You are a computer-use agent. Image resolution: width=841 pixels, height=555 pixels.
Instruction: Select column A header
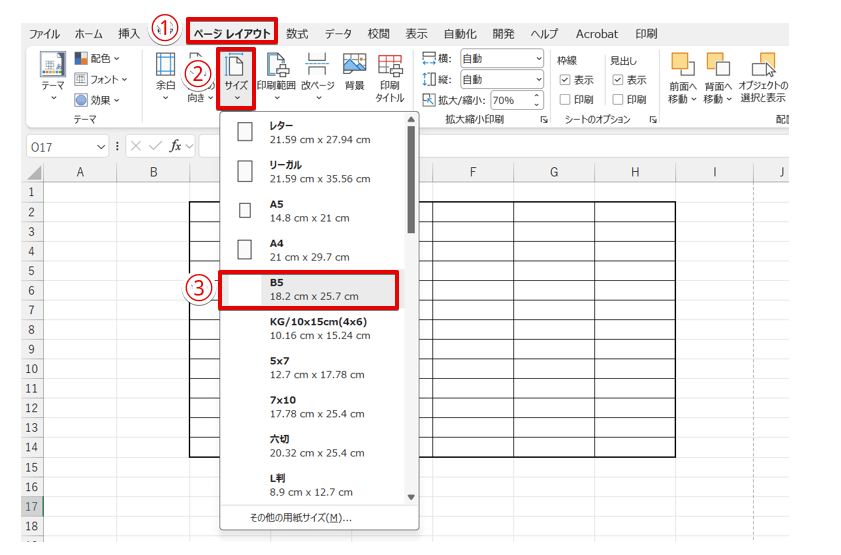[x=80, y=172]
